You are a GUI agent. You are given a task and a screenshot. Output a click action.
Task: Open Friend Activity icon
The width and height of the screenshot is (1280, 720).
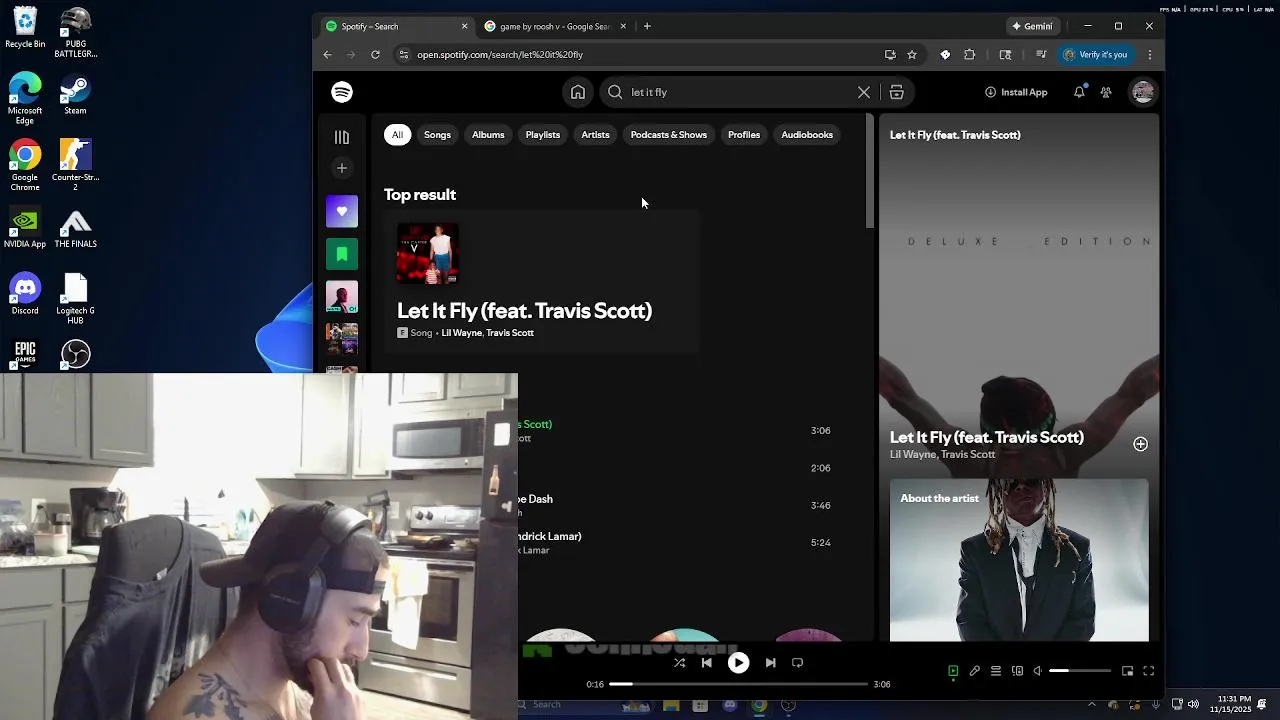point(1106,92)
